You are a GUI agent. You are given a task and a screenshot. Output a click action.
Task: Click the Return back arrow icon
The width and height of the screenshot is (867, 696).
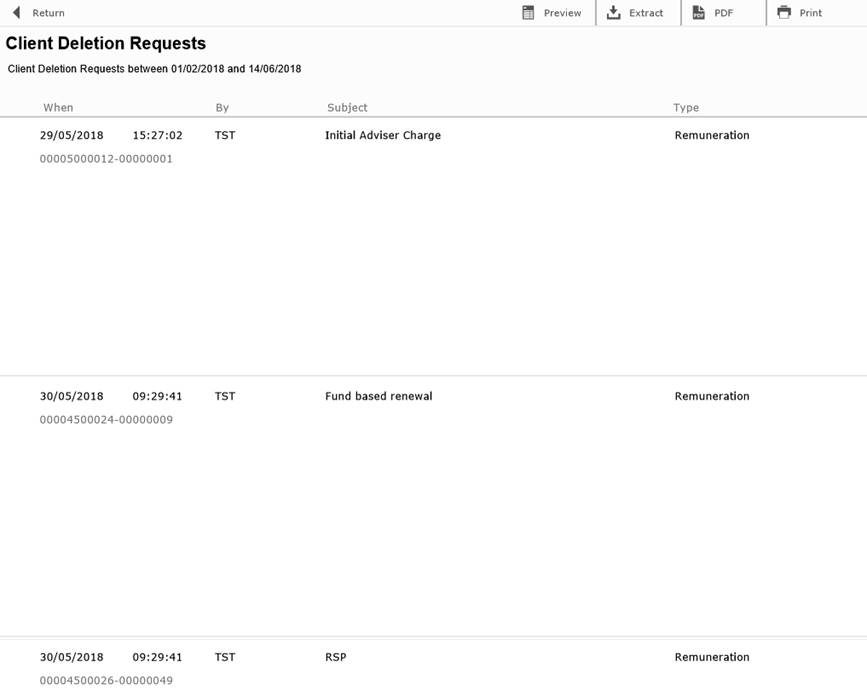click(17, 13)
